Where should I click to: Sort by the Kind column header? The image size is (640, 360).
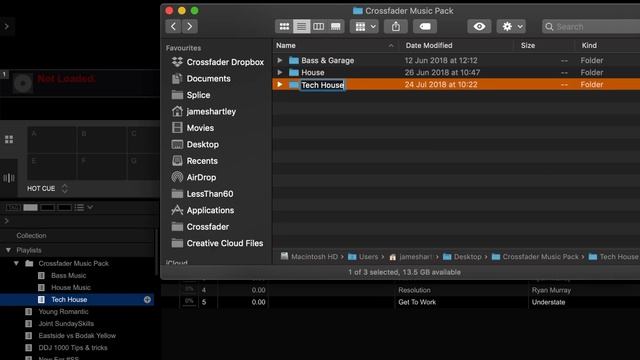point(608,45)
